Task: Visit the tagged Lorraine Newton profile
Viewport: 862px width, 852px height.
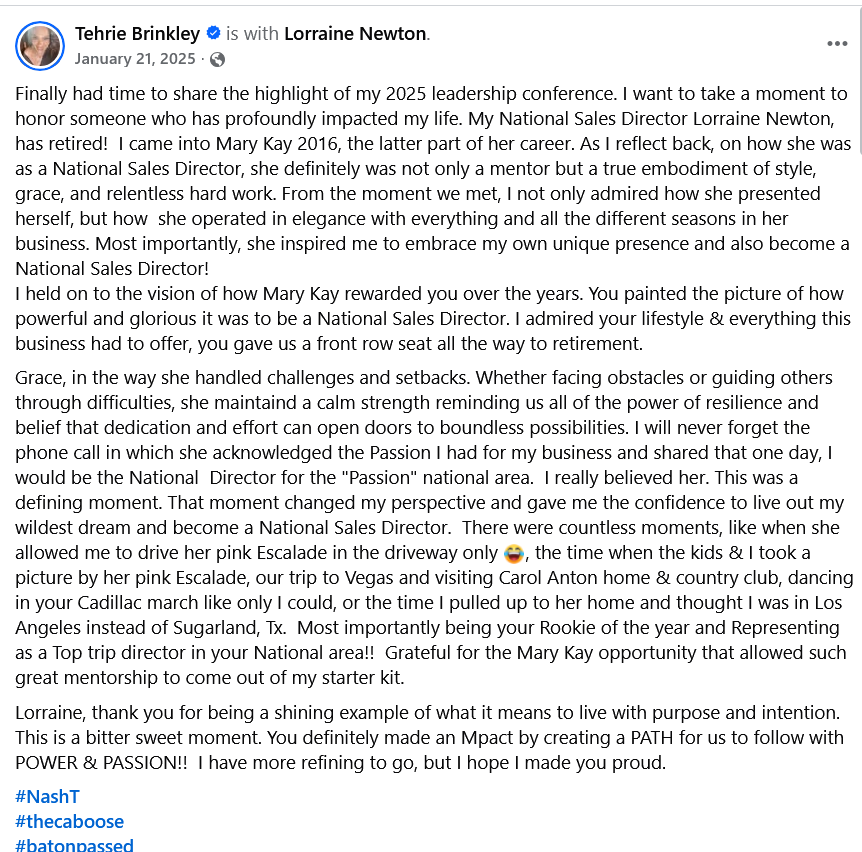Action: coord(355,34)
